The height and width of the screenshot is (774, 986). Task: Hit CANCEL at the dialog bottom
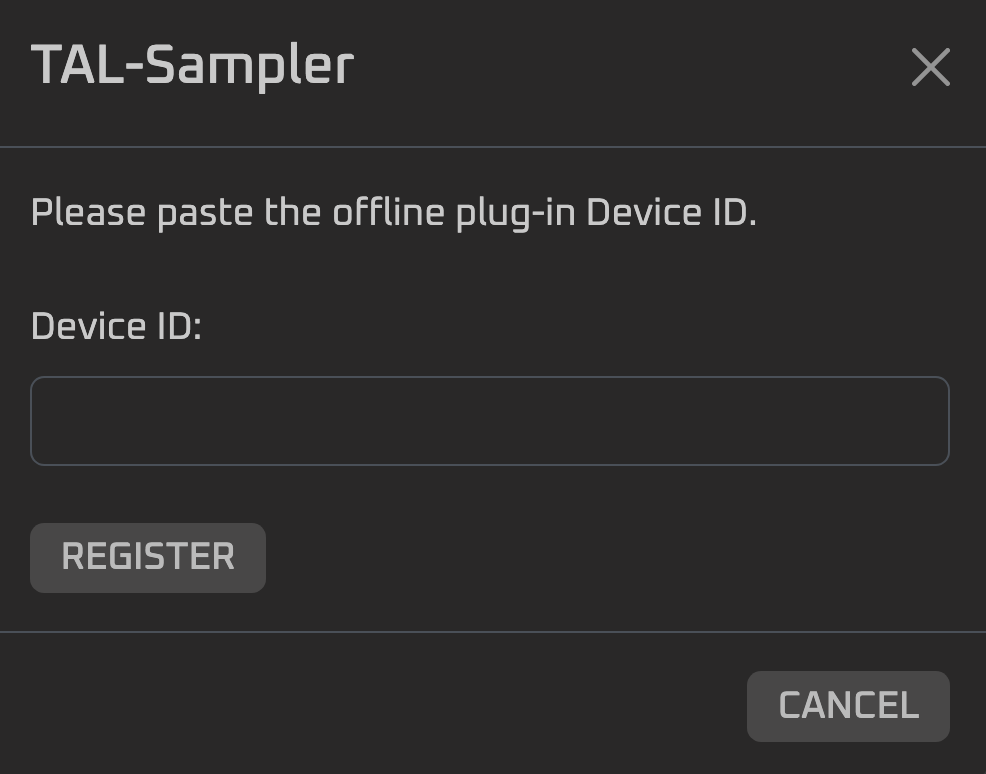[x=847, y=706]
